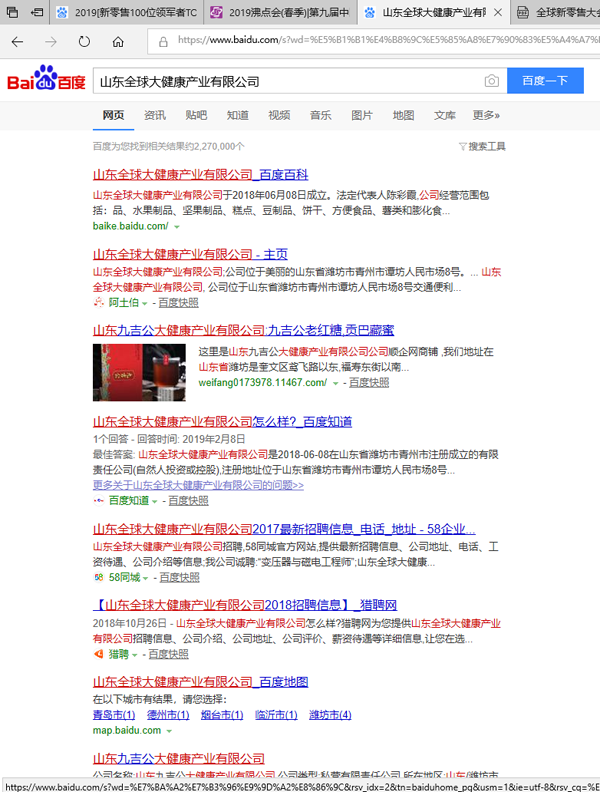
Task: Select the 德州市(1) city link
Action: point(168,715)
